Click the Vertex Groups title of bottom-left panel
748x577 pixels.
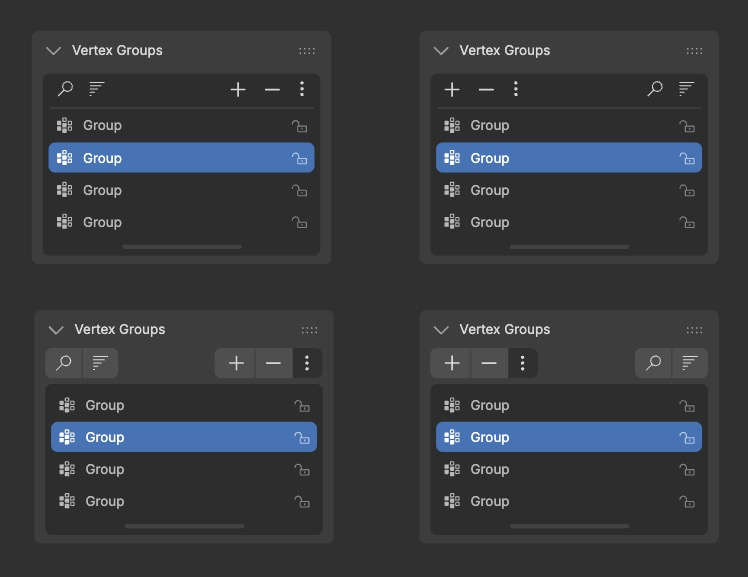tap(120, 330)
